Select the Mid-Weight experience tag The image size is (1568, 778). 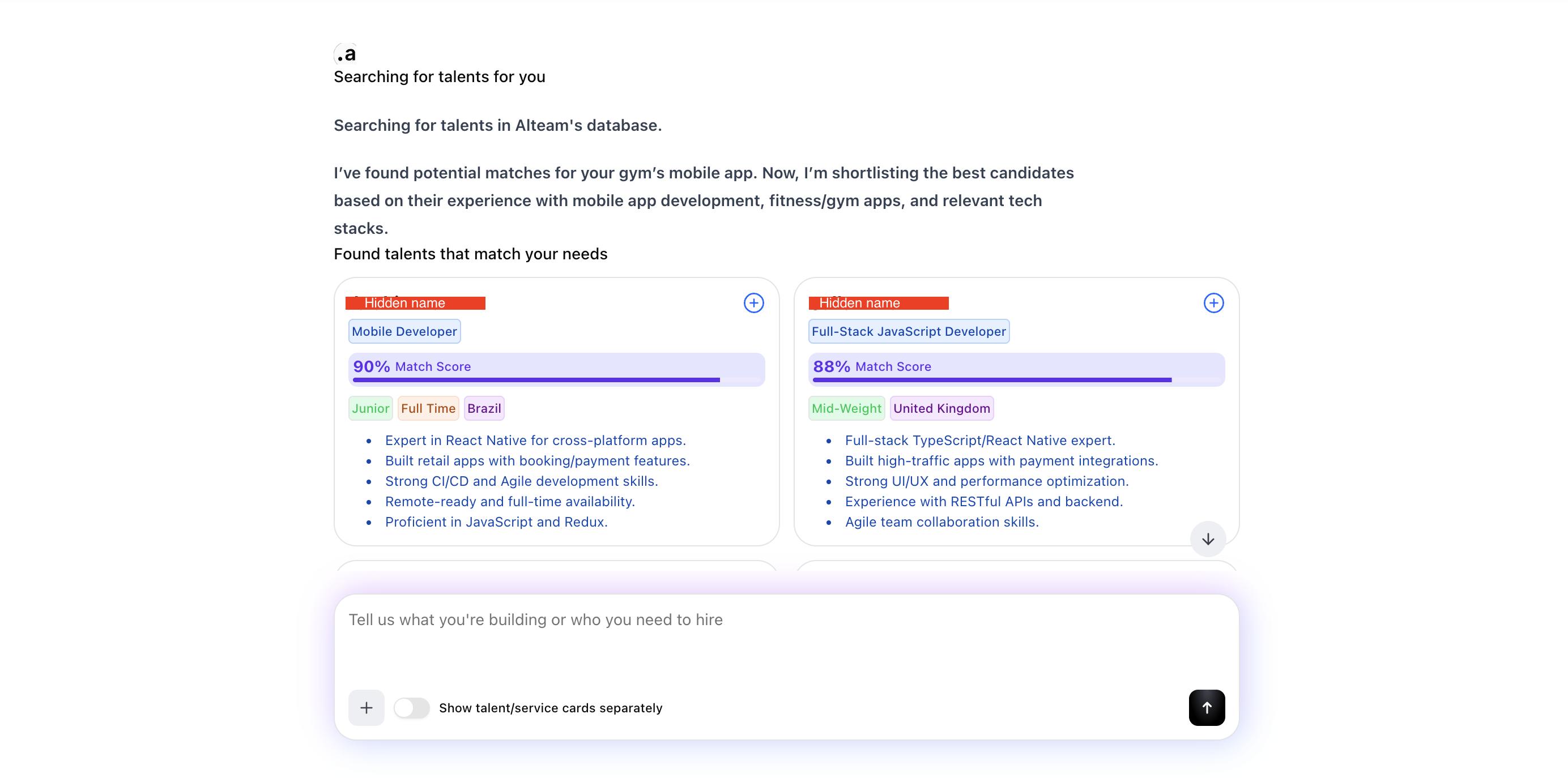[846, 408]
